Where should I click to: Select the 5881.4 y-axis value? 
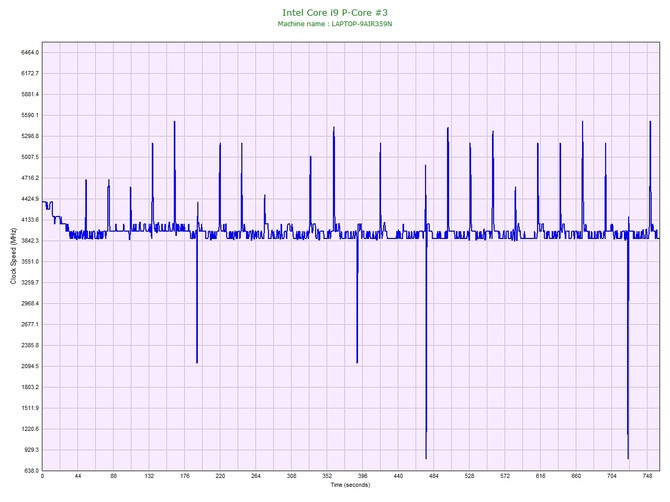tap(30, 94)
